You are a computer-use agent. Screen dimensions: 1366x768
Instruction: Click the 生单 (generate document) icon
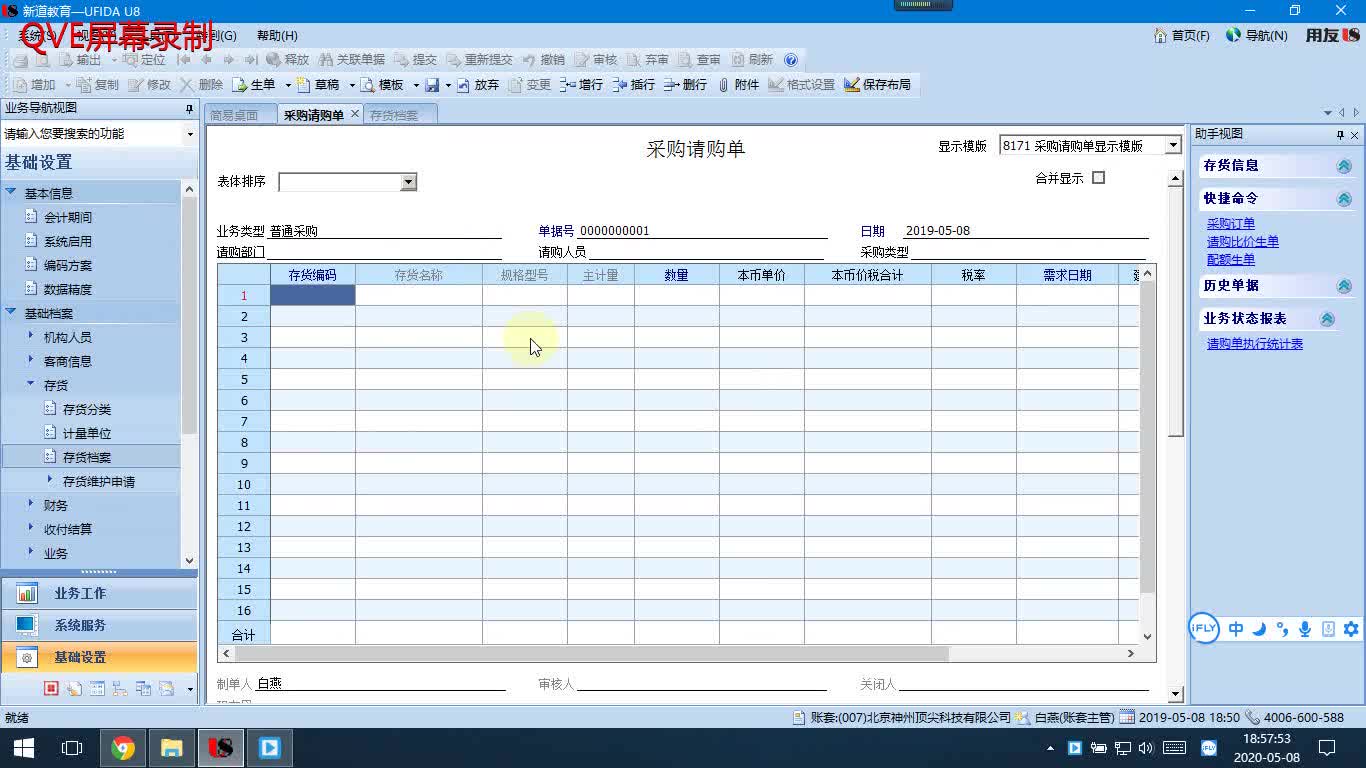[x=264, y=84]
